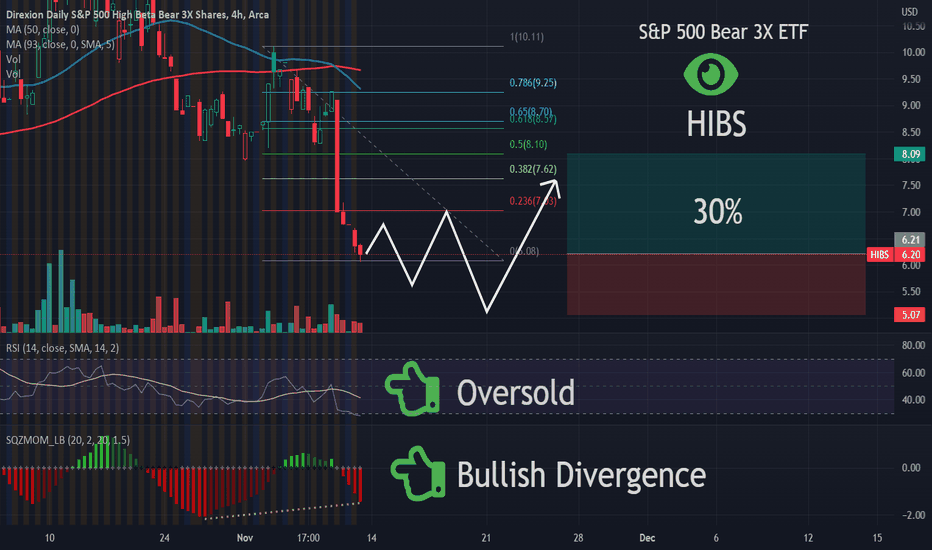Click '7.00' on the price axis
The width and height of the screenshot is (932, 550).
[913, 212]
